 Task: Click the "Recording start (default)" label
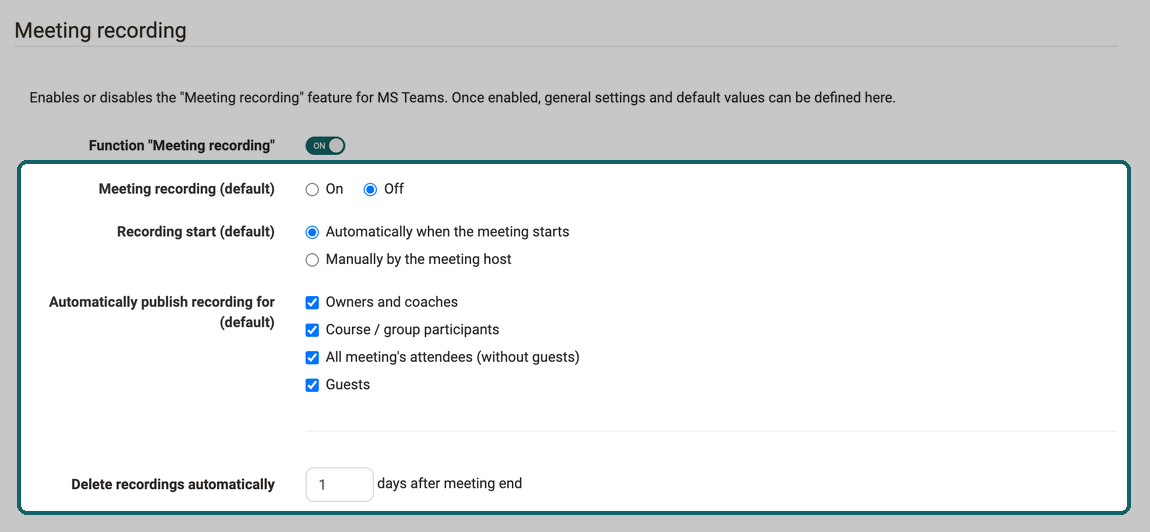coord(196,232)
